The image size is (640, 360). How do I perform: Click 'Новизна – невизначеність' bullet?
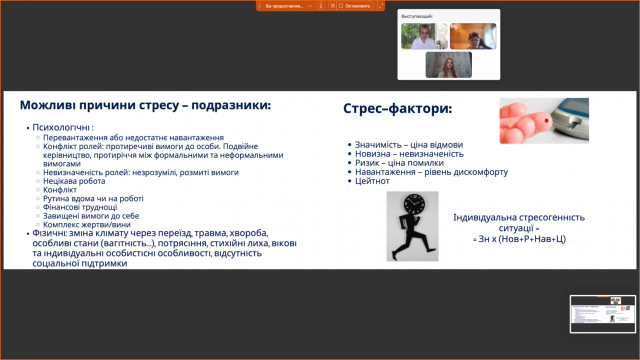409,154
